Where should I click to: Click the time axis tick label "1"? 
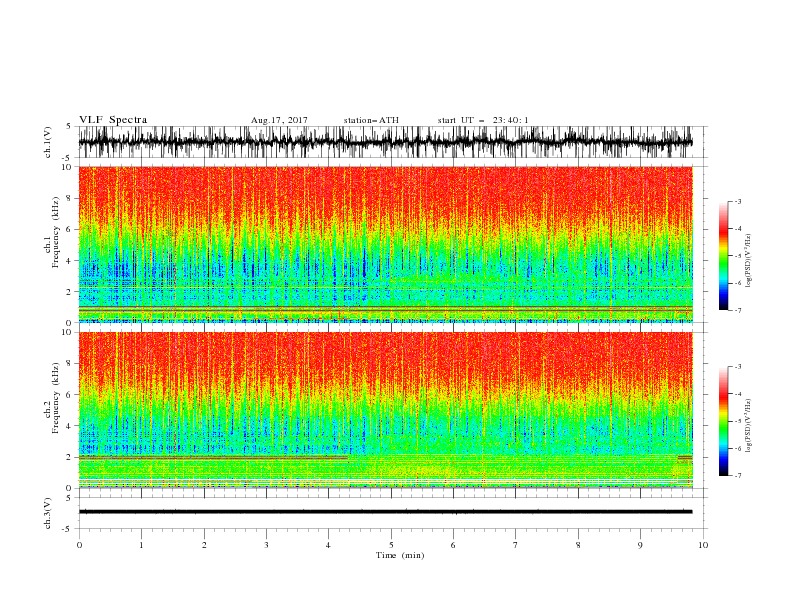click(141, 545)
